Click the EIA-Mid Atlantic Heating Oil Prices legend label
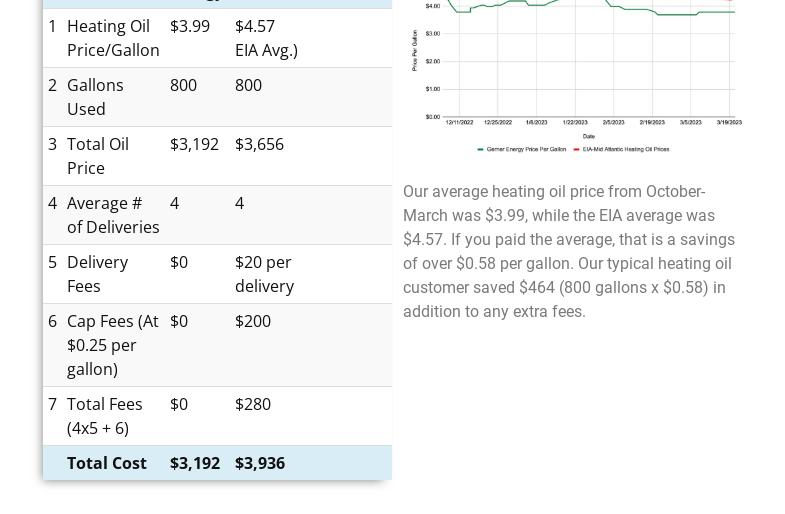The height and width of the screenshot is (514, 785). [x=626, y=149]
